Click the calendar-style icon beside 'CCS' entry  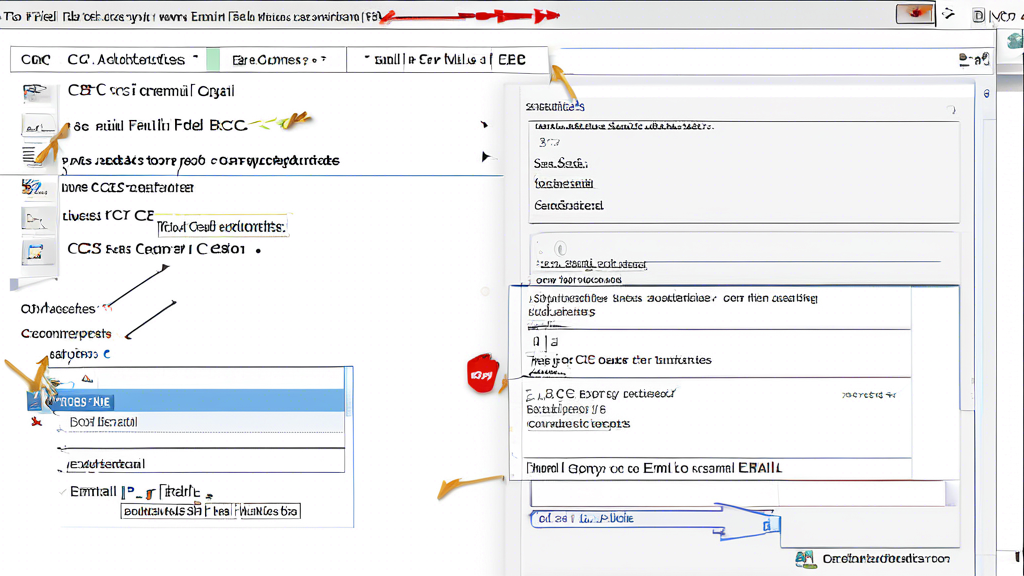[35, 251]
